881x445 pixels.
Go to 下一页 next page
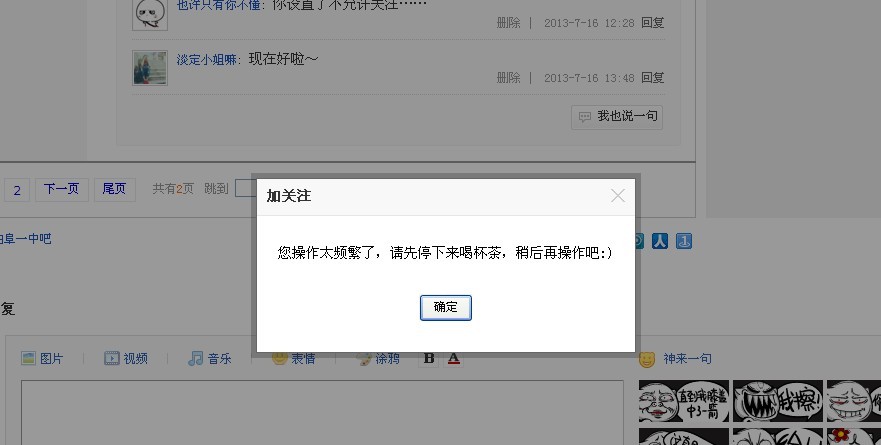click(62, 189)
